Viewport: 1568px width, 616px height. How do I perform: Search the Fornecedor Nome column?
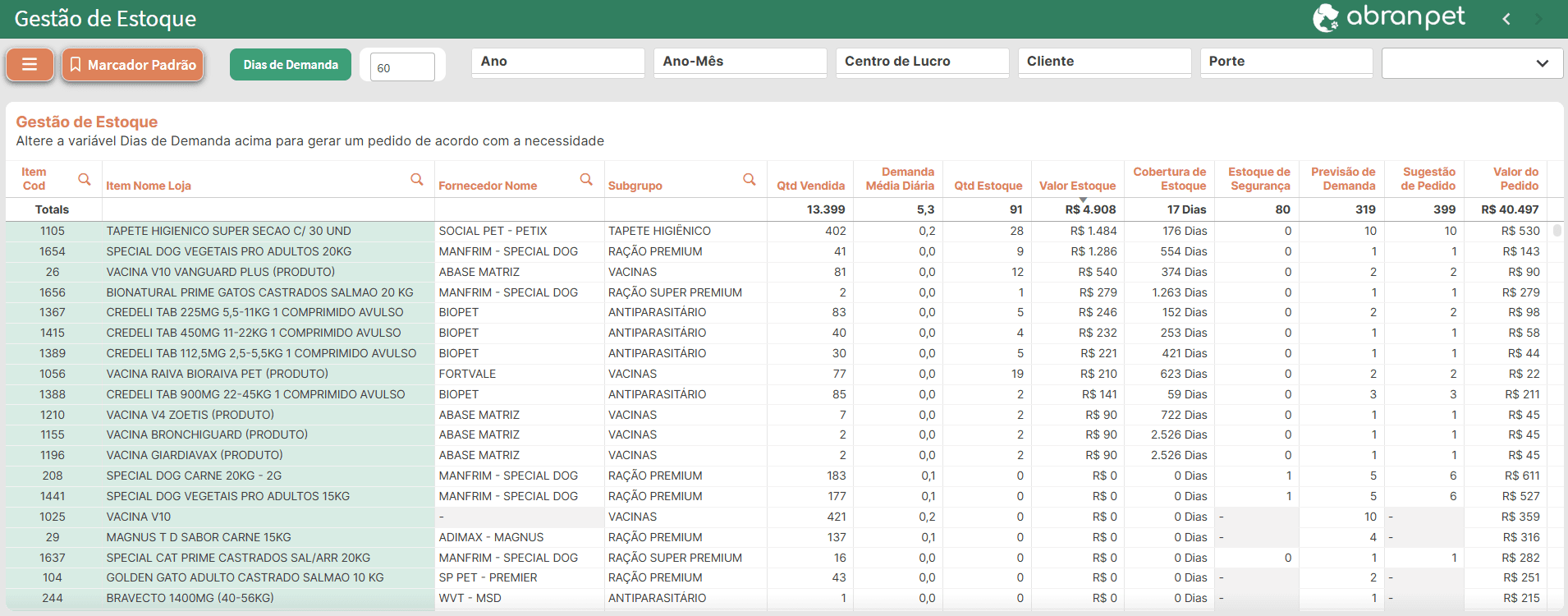(x=586, y=179)
